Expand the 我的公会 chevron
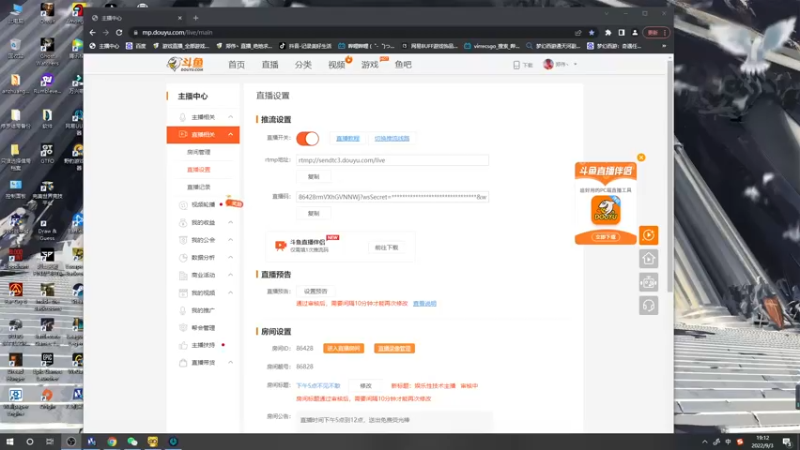Screen dimensions: 800x450 231,240
